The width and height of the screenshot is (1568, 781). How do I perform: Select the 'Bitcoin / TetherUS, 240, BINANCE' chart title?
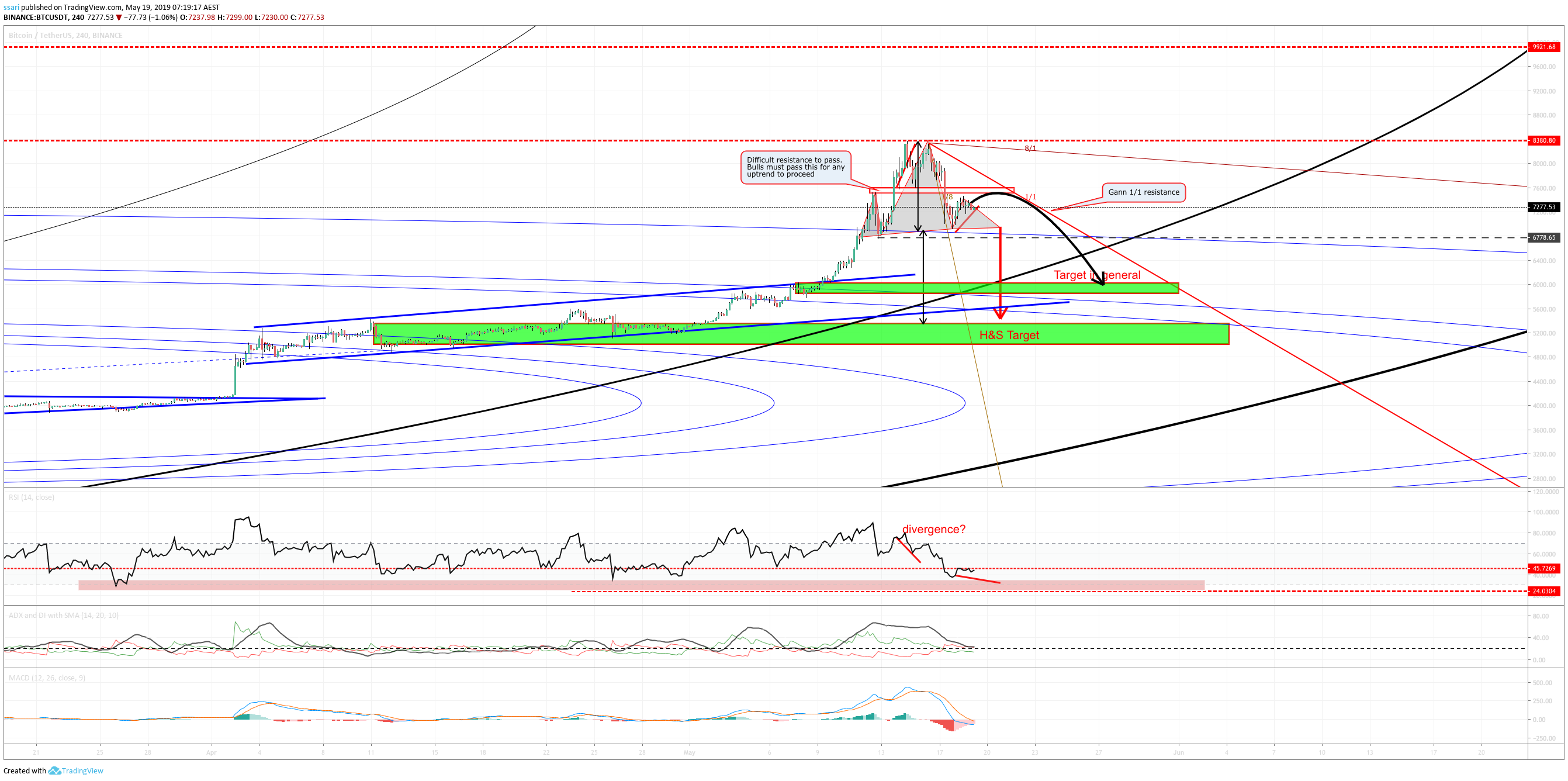point(65,35)
